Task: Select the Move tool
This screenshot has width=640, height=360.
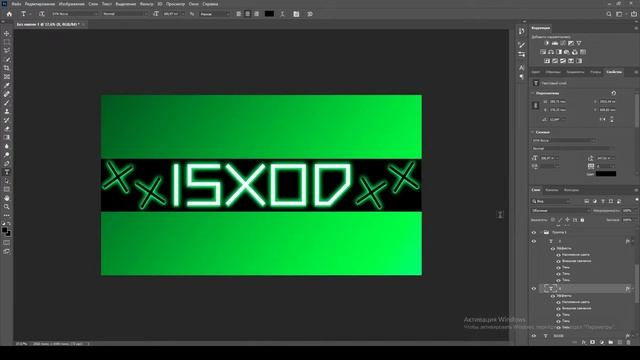Action: pos(7,33)
